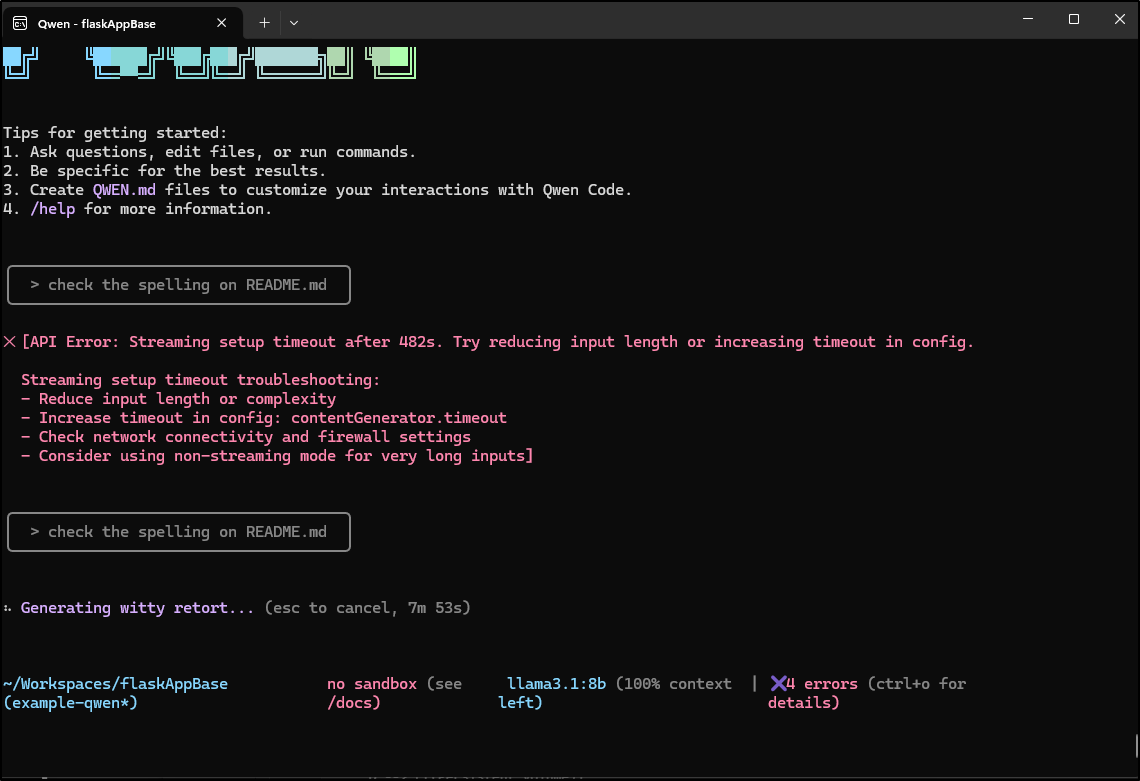Click first 'check the spelling on README.md' prompt box
1140x781 pixels.
[x=179, y=285]
